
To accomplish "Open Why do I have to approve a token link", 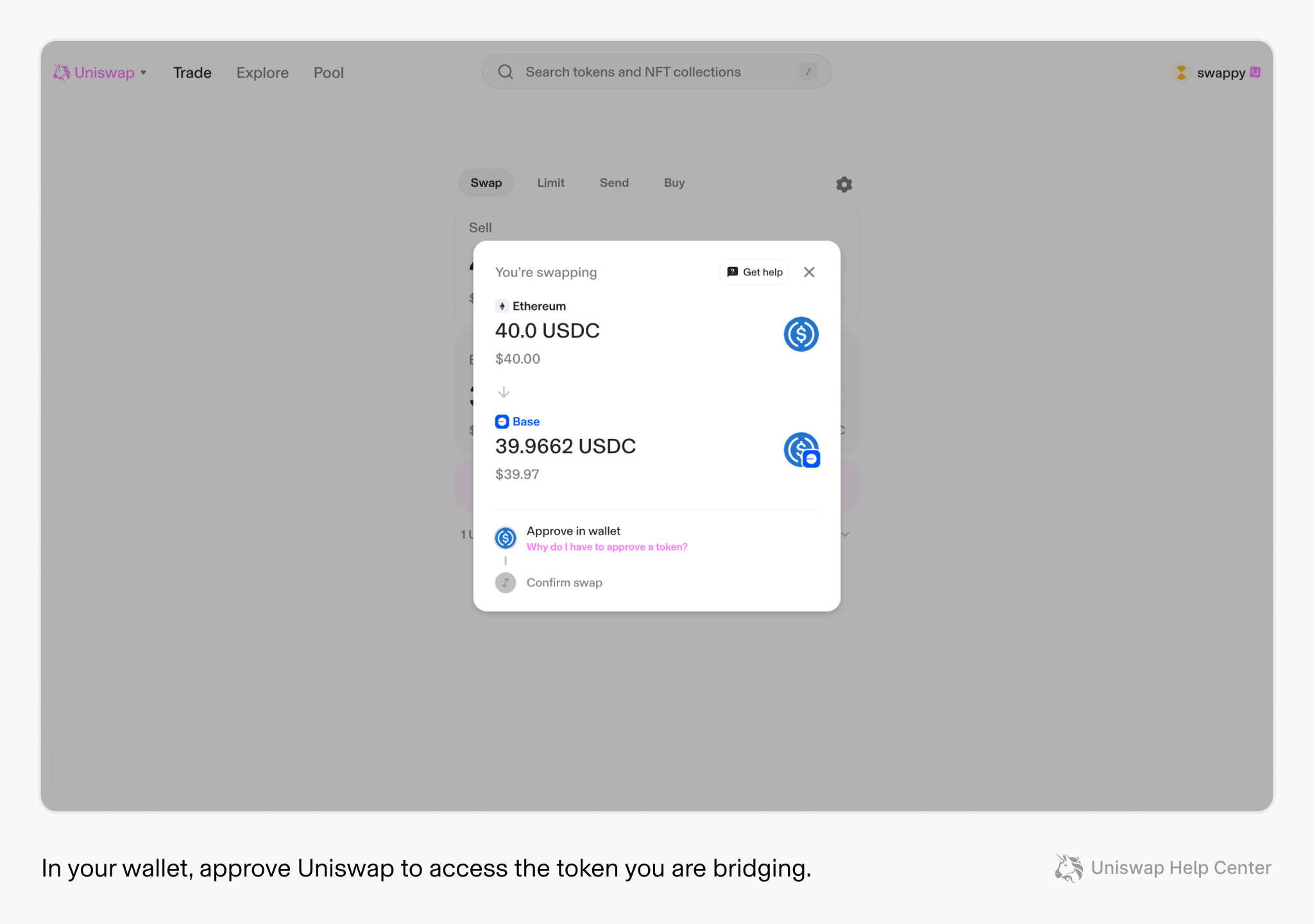I will (607, 547).
